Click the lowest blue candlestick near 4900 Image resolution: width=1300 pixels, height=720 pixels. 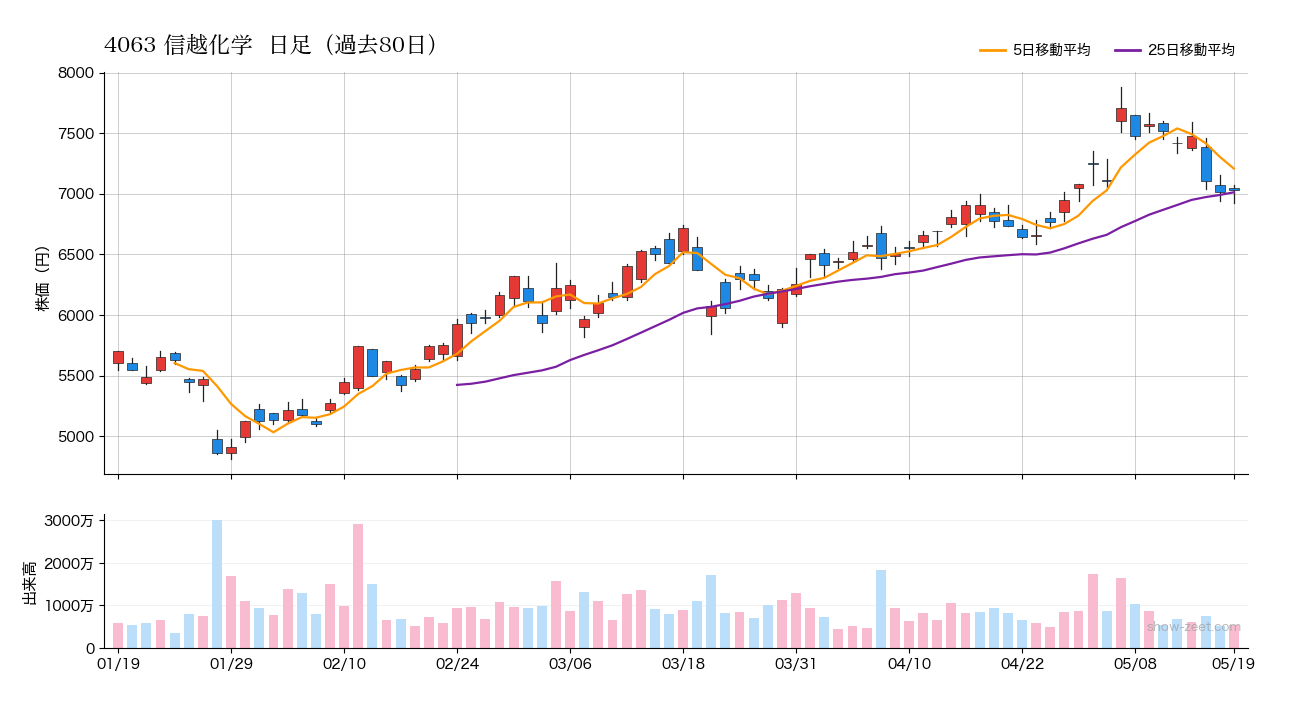217,446
